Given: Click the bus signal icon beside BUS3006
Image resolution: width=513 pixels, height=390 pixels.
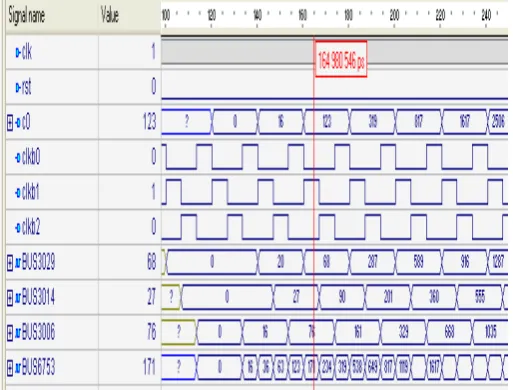Looking at the screenshot, I should 18,332.
